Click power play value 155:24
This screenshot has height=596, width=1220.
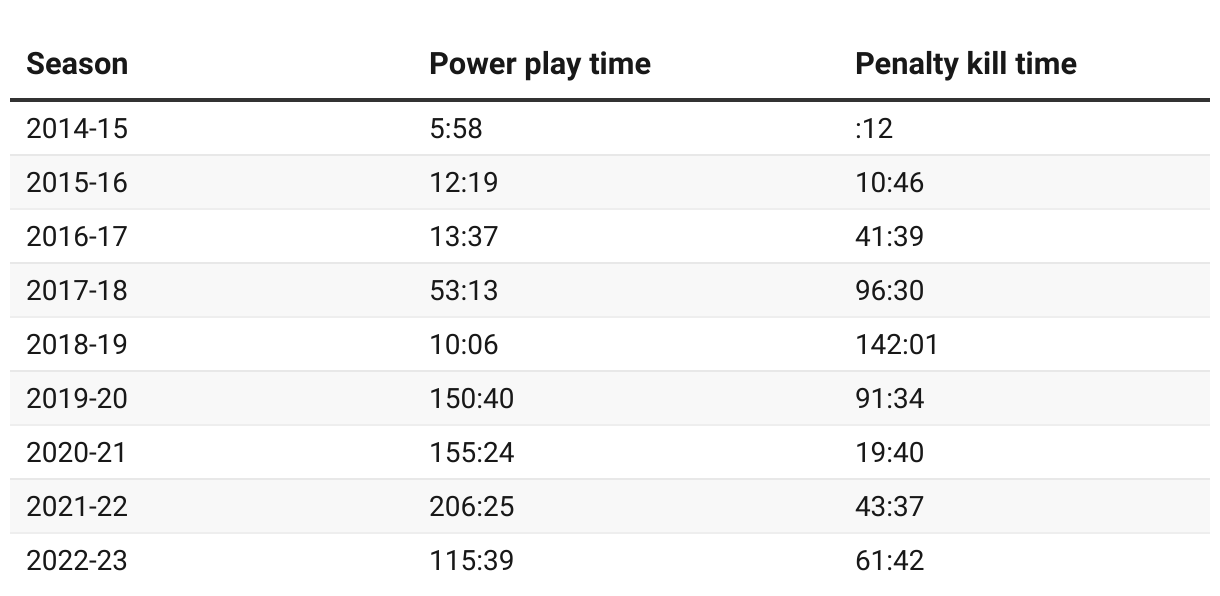(471, 452)
